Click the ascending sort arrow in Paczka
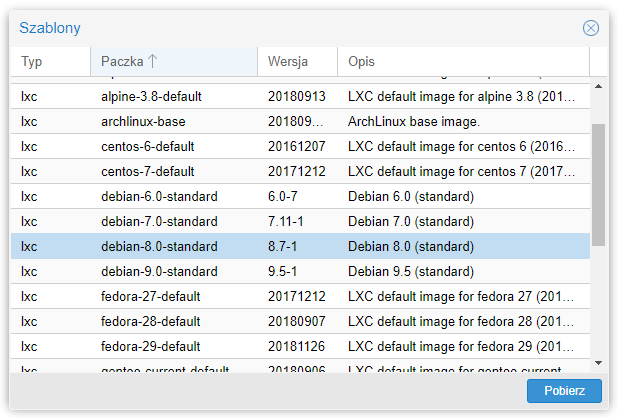618x418 pixels. pos(153,62)
